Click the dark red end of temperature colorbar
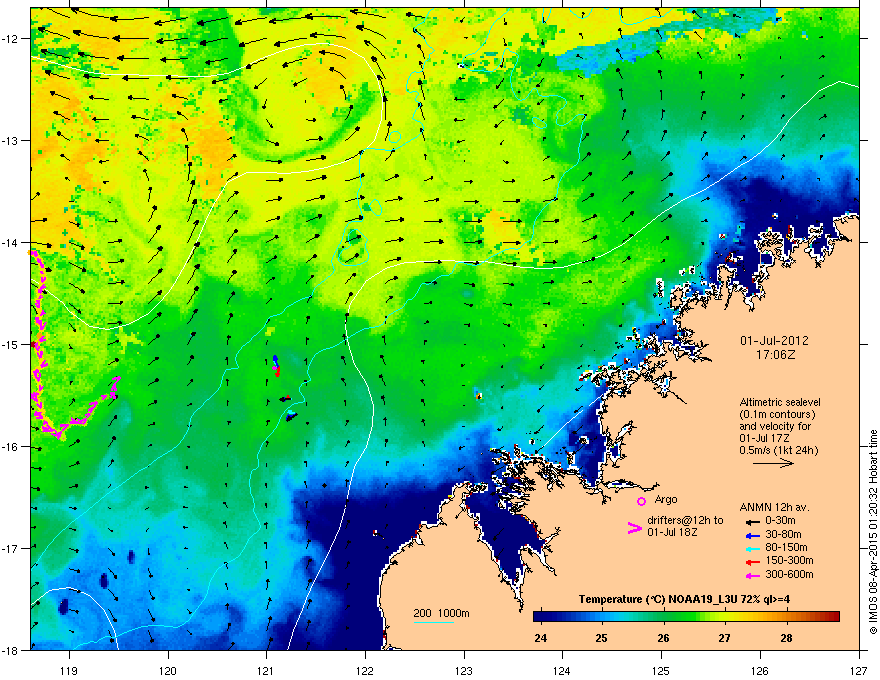 click(x=833, y=617)
